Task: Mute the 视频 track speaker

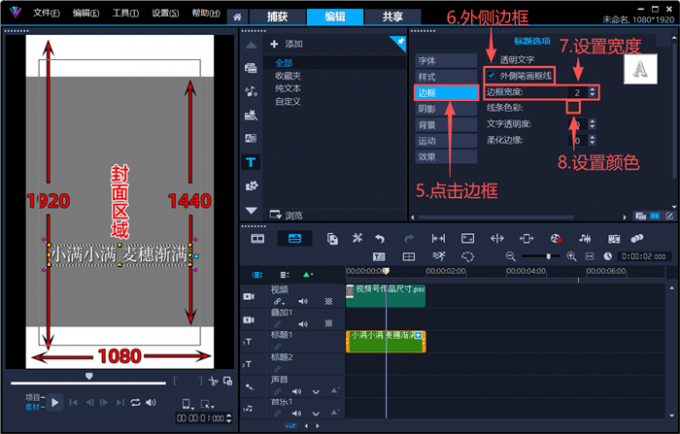Action: 303,301
